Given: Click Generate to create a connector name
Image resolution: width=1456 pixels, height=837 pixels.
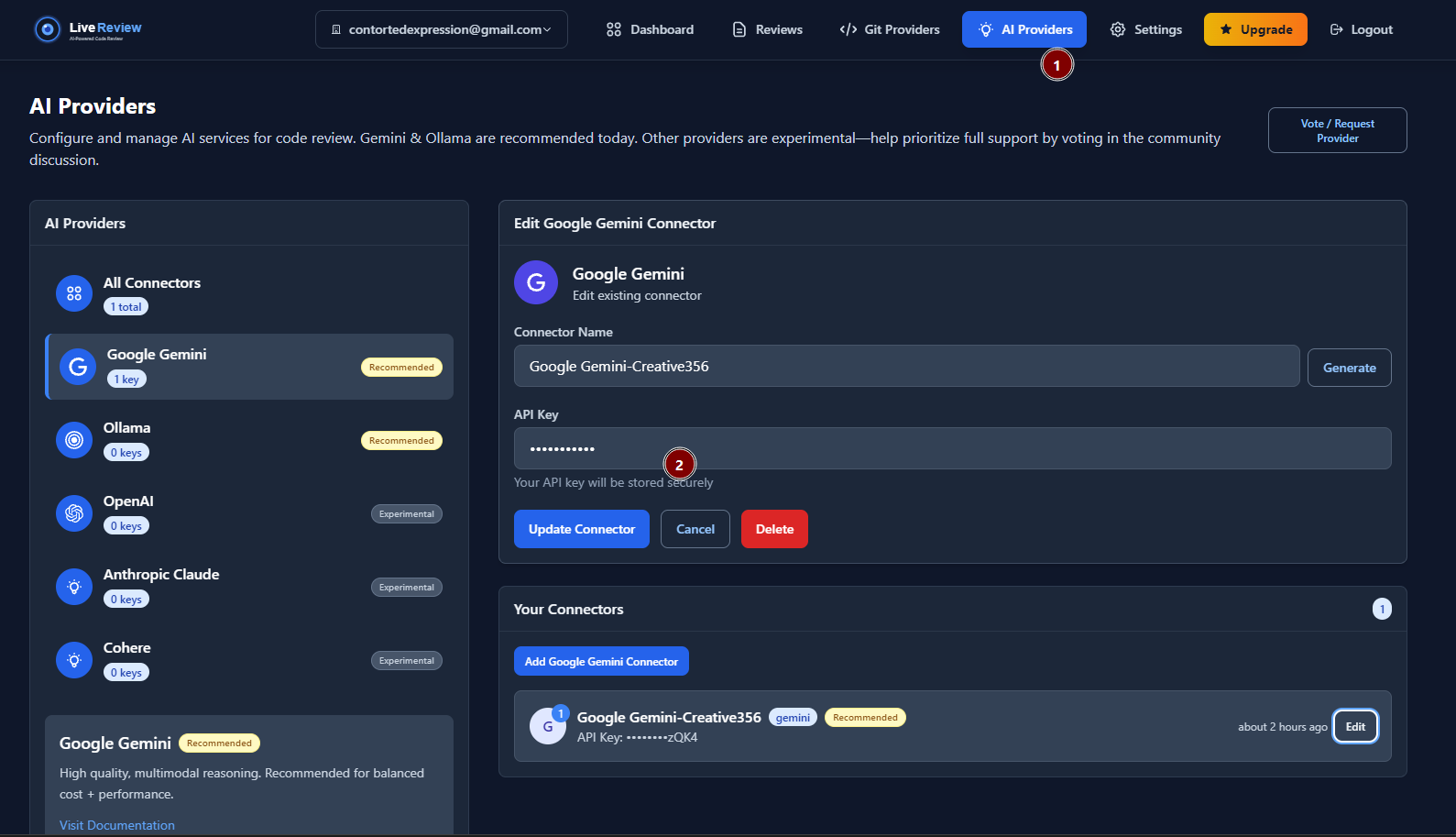Looking at the screenshot, I should click(x=1349, y=368).
